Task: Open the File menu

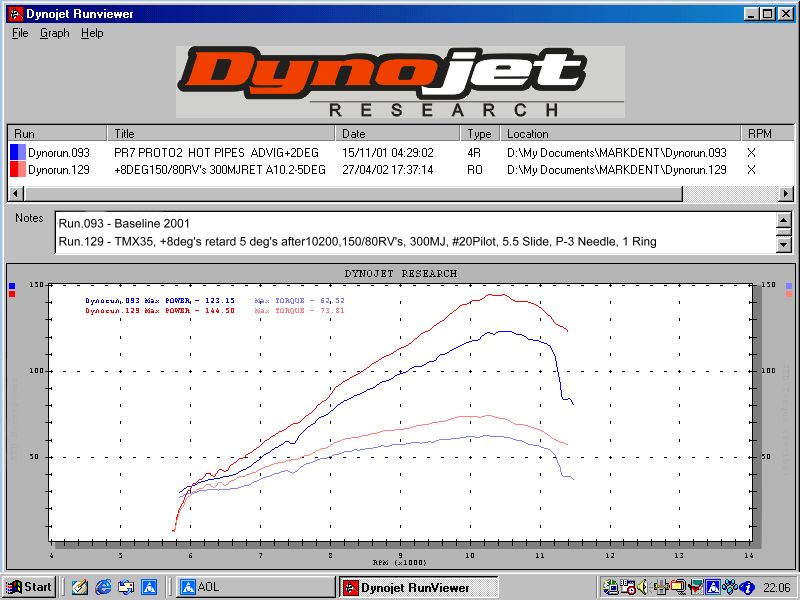Action: pos(18,33)
